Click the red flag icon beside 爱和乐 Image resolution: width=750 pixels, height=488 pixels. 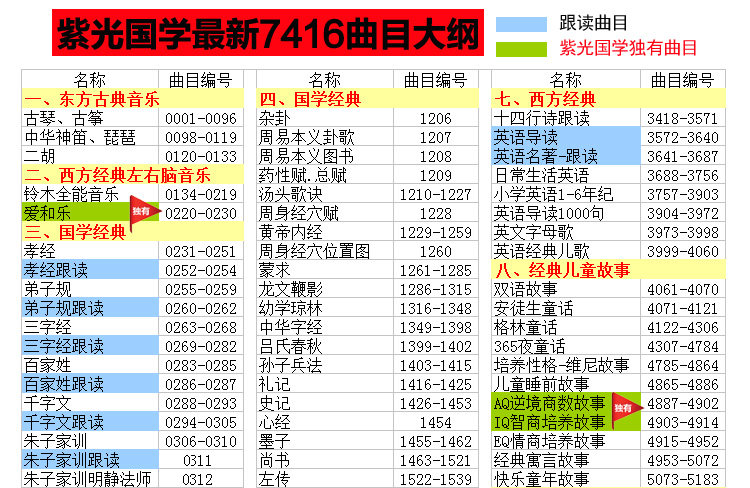tap(144, 213)
